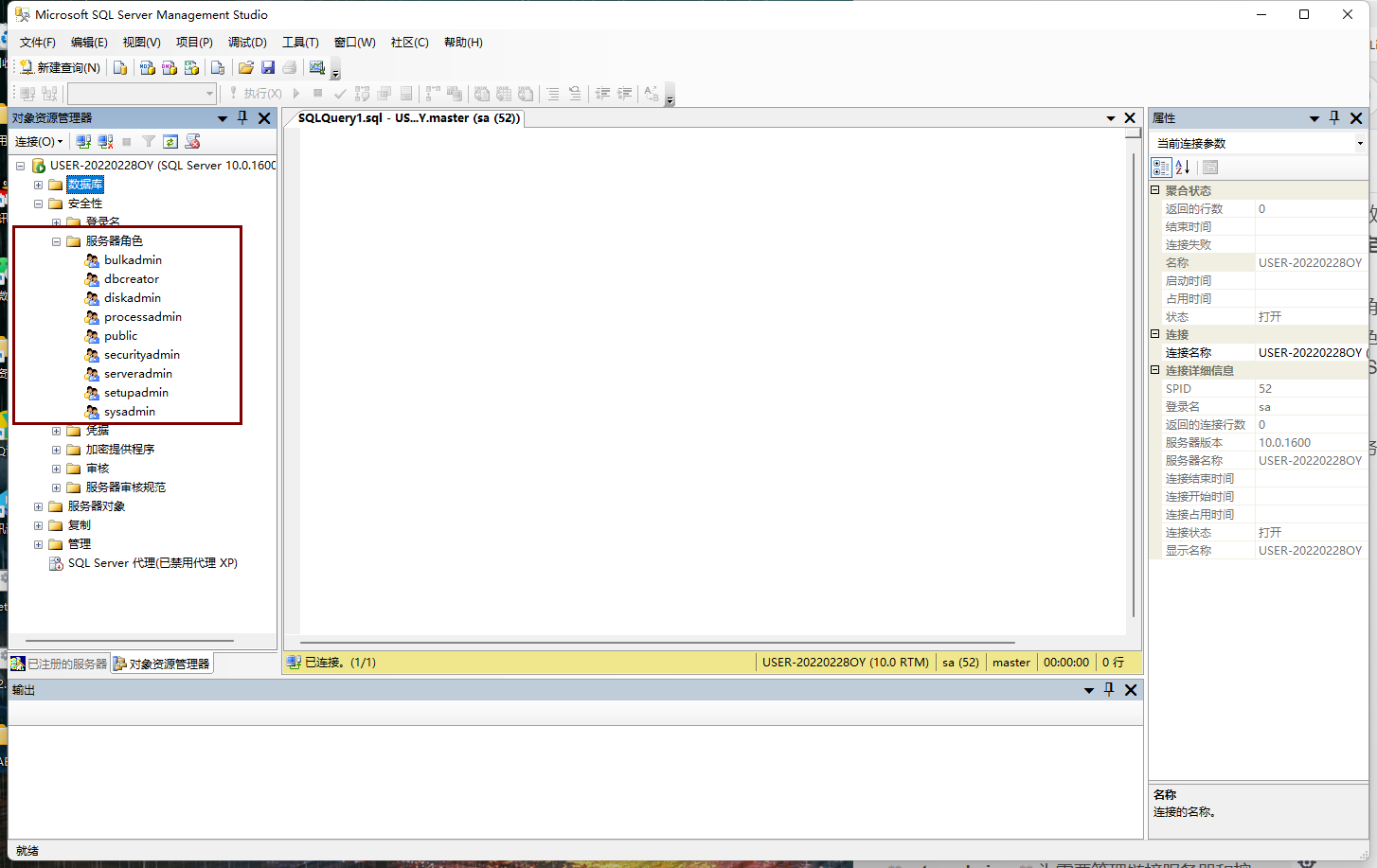
Task: Click the Display estimated execution plan icon
Action: (362, 94)
